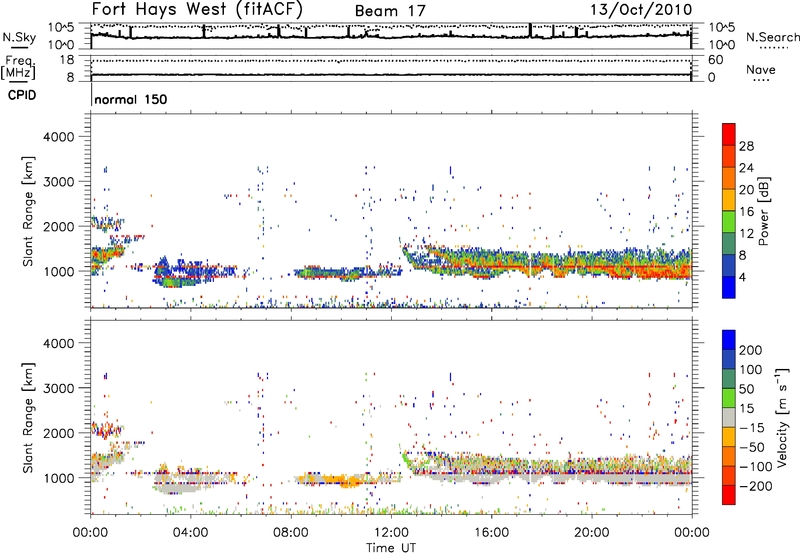
Task: Click the 'Power [dB]' colorbar title
Action: (763, 211)
